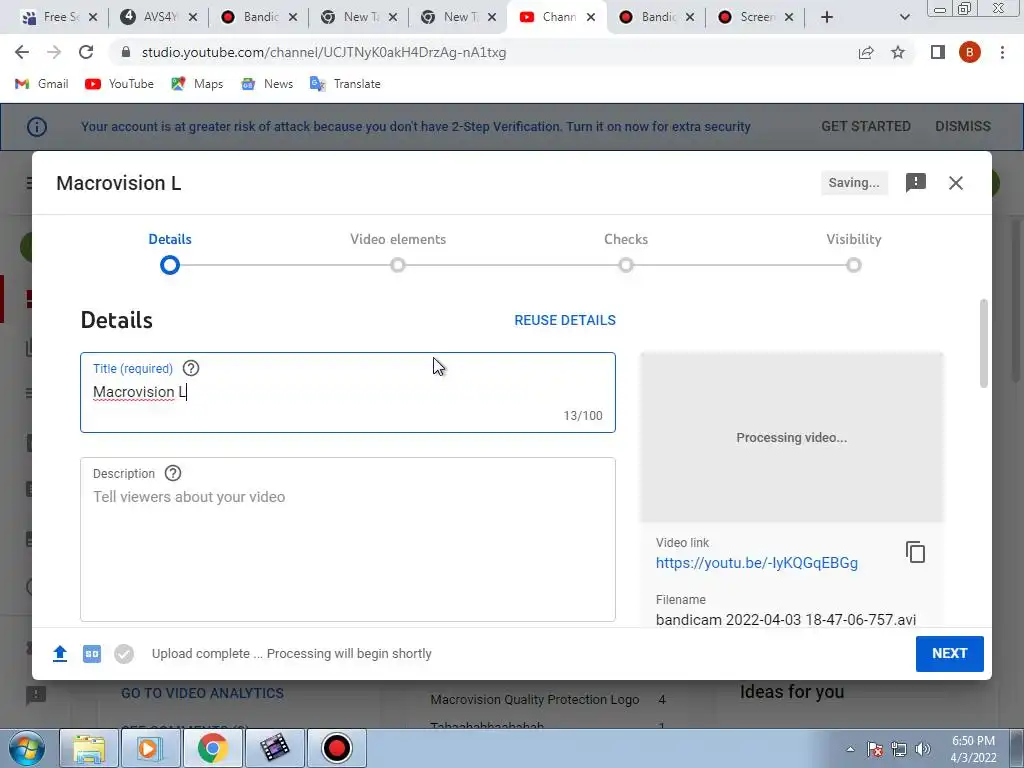Image resolution: width=1024 pixels, height=768 pixels.
Task: Open Chrome three-dot menu
Action: pyautogui.click(x=1002, y=52)
